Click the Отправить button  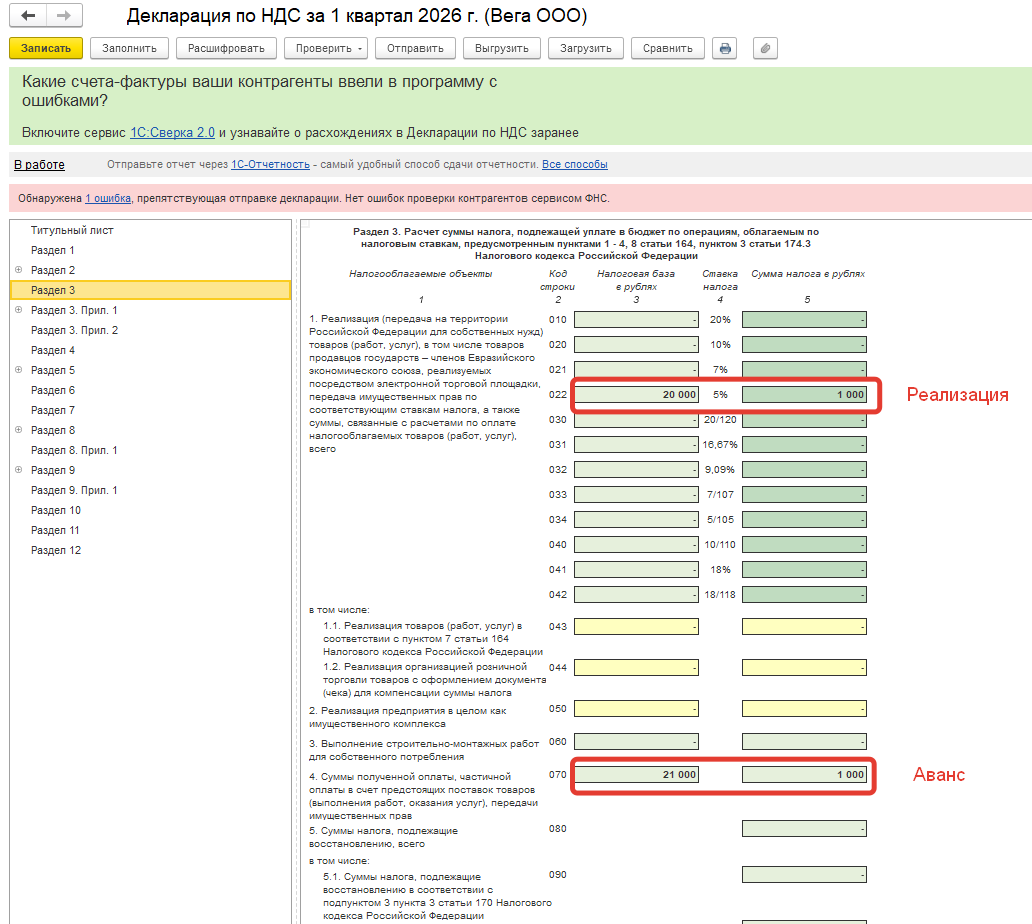pyautogui.click(x=416, y=48)
